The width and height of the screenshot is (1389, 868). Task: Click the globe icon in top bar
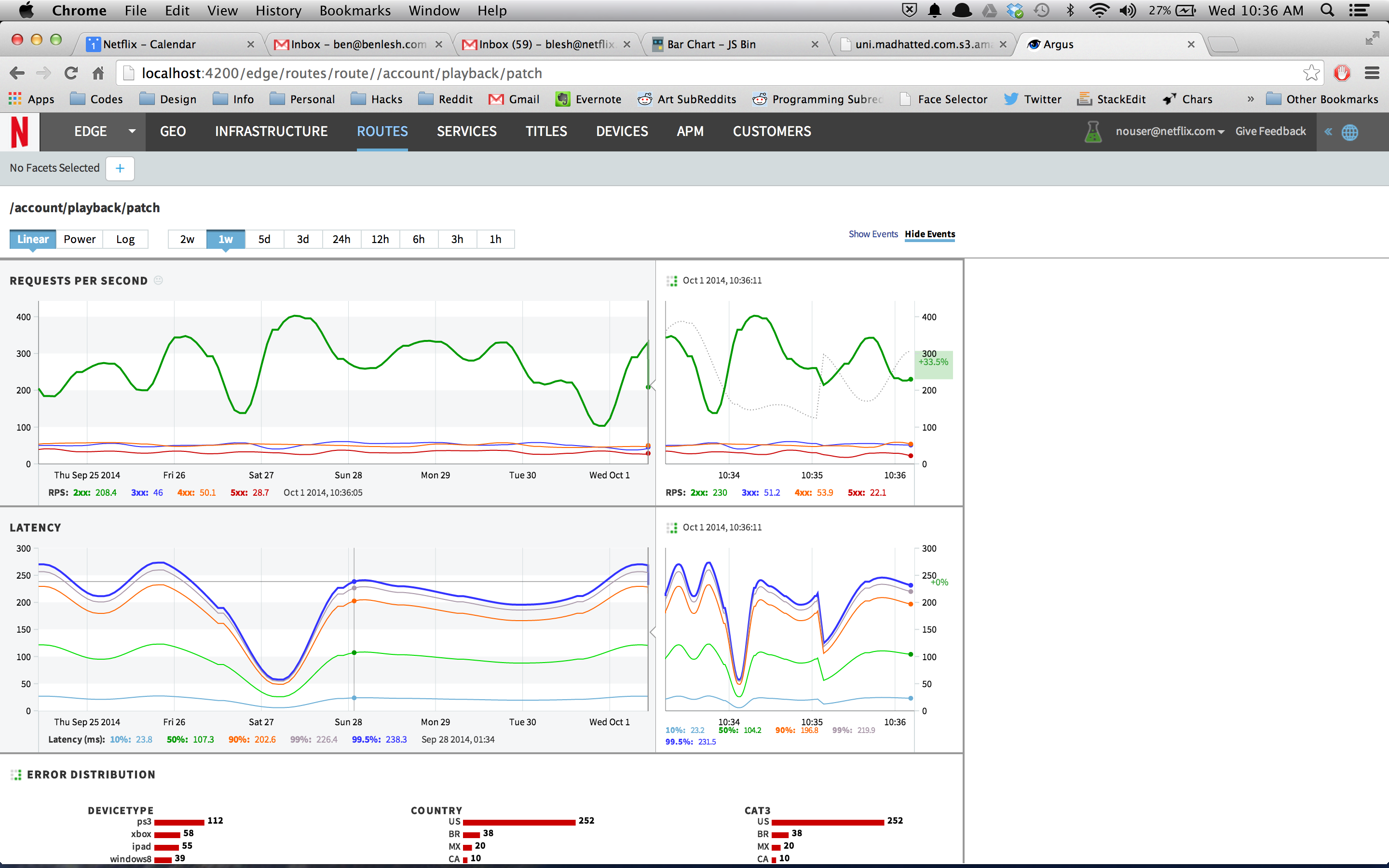pyautogui.click(x=1349, y=132)
